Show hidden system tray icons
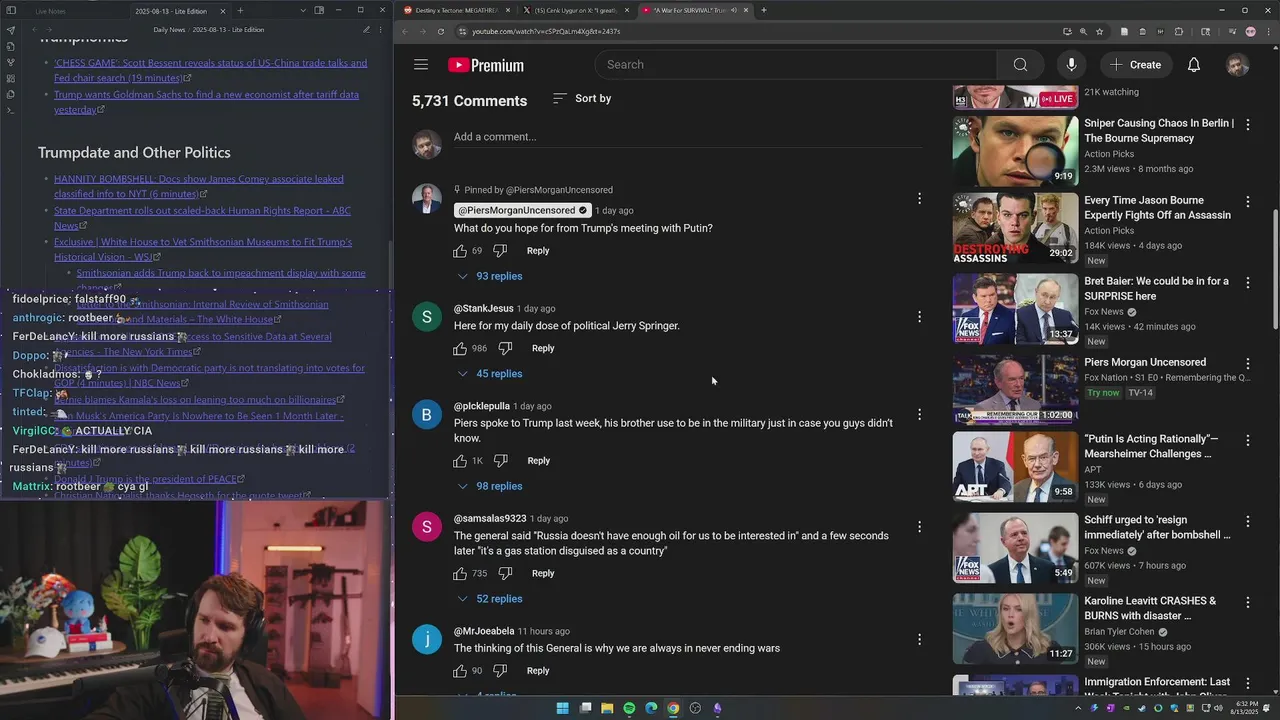 pyautogui.click(x=1078, y=708)
